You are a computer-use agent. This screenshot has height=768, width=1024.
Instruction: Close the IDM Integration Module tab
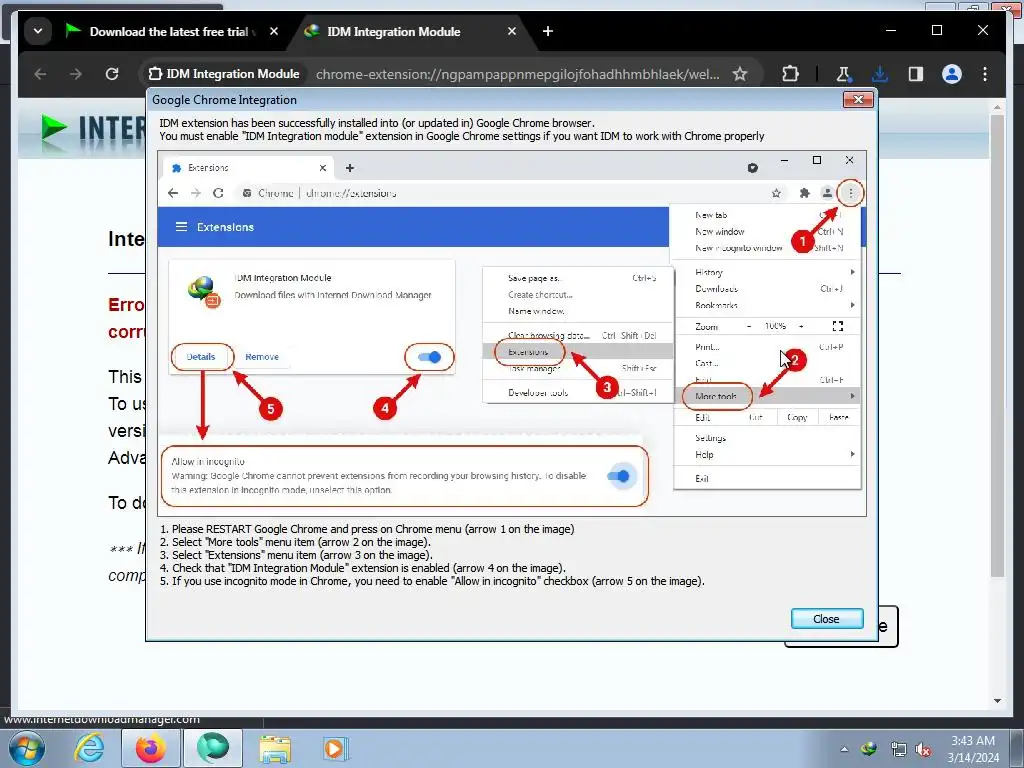click(x=511, y=31)
